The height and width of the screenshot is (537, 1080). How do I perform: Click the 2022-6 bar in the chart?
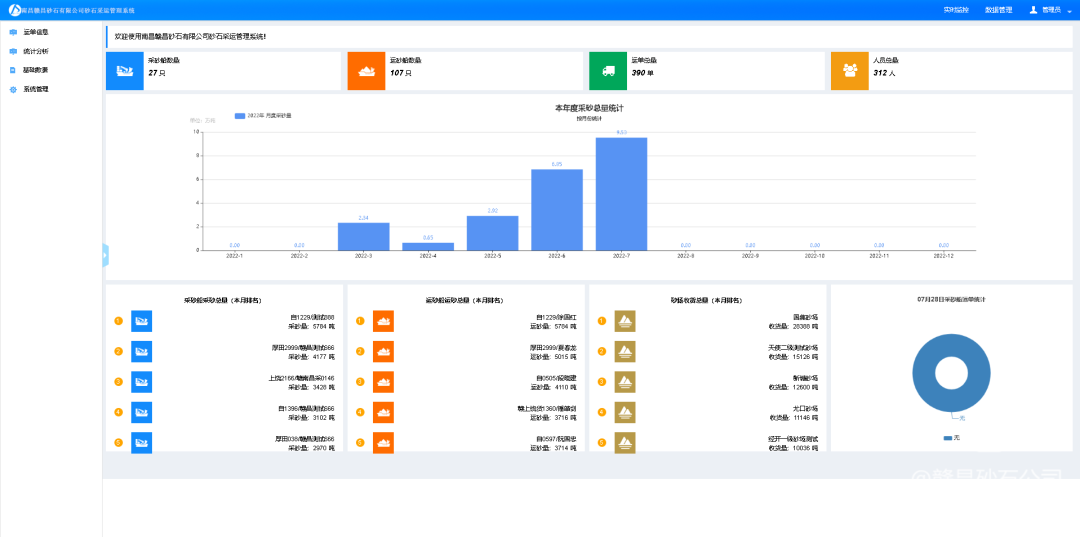pyautogui.click(x=556, y=210)
